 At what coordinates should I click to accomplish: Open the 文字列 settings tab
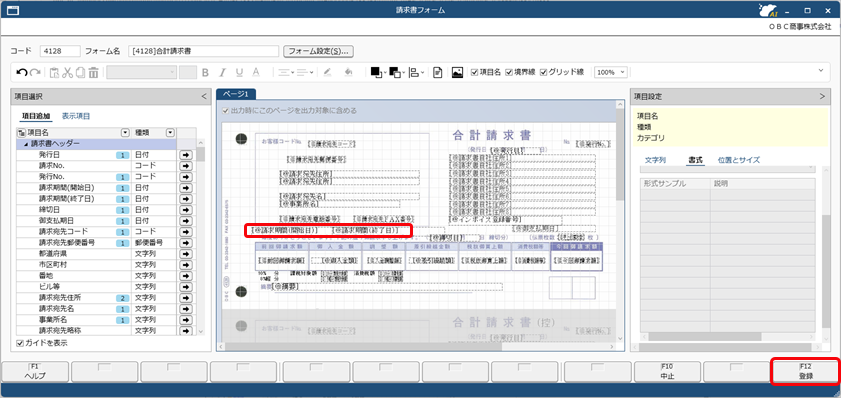tap(655, 160)
